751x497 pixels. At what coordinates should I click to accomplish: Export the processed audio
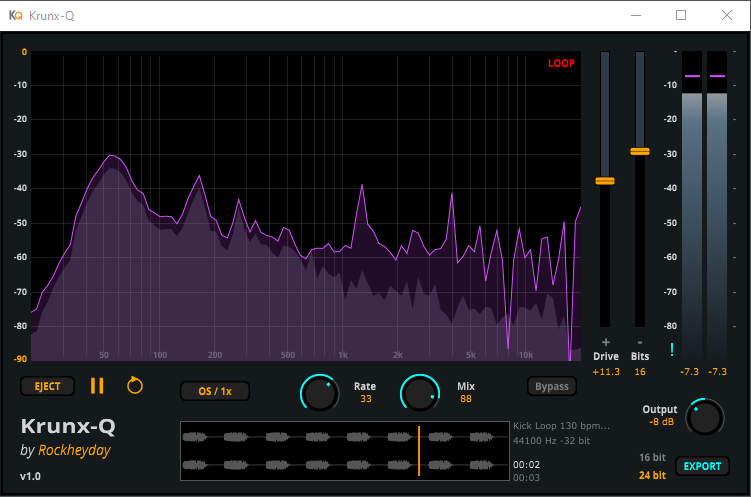tap(702, 466)
